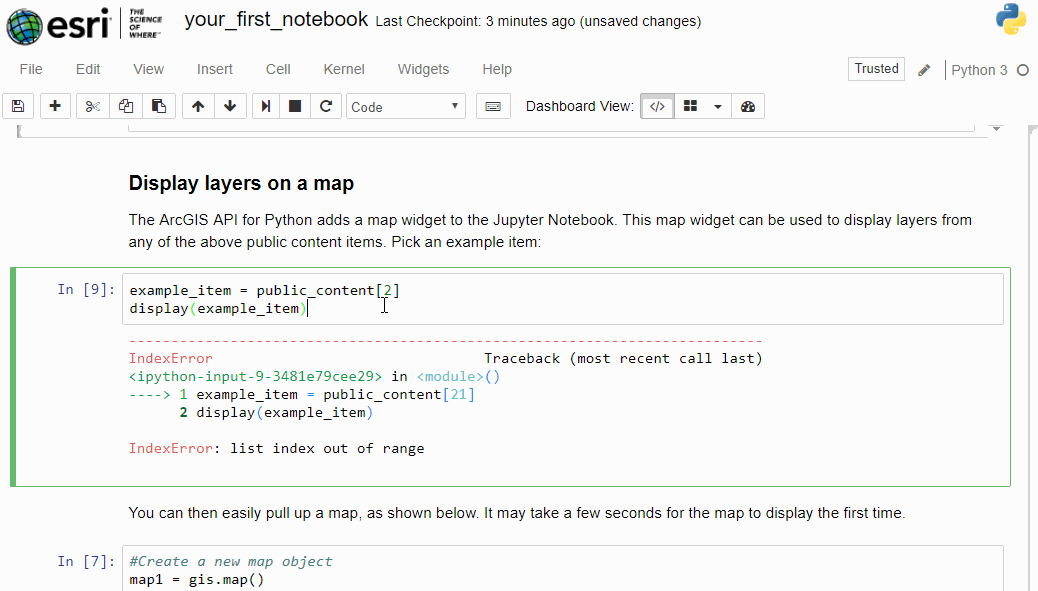
Task: Move selected cell up arrow
Action: click(x=198, y=107)
